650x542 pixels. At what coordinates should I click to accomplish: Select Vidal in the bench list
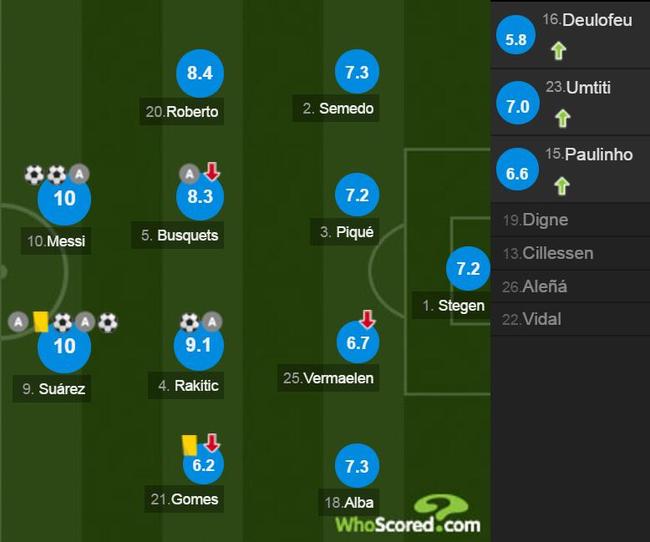point(570,319)
